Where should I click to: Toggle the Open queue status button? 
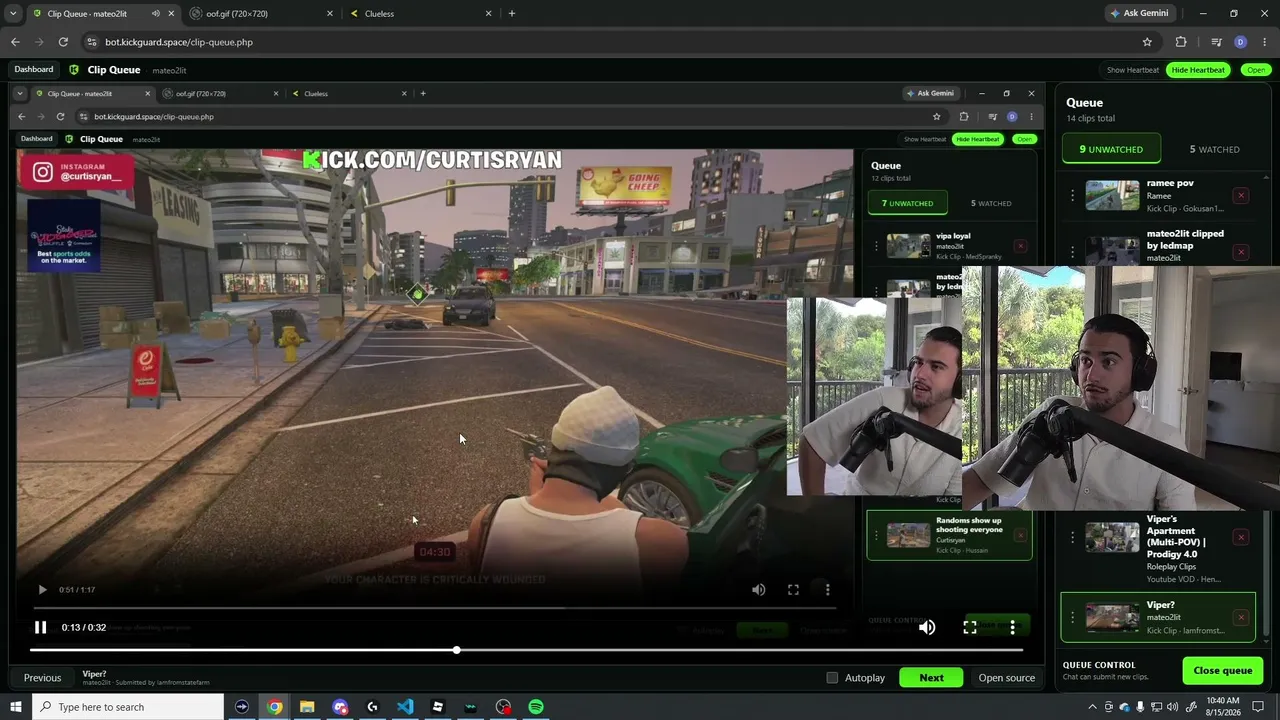pyautogui.click(x=1256, y=70)
